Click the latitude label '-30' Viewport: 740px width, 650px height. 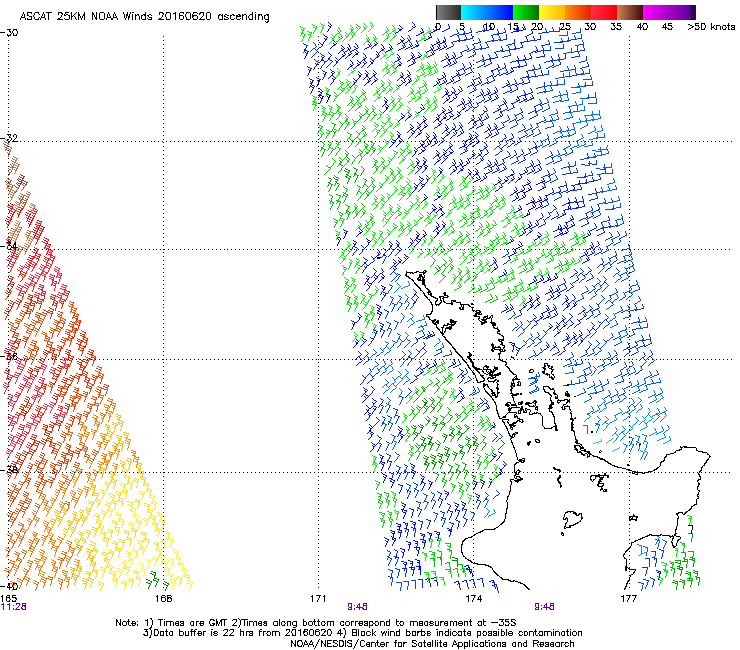(x=9, y=33)
